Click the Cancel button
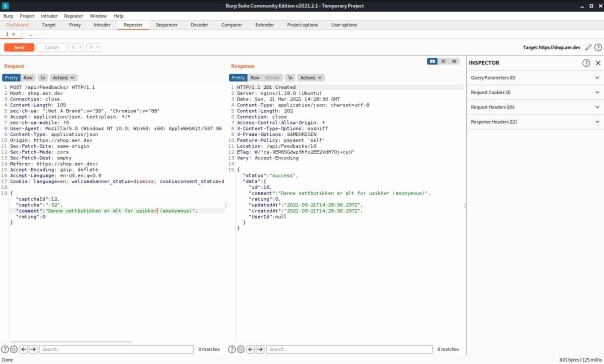Image resolution: width=604 pixels, height=364 pixels. [x=52, y=47]
